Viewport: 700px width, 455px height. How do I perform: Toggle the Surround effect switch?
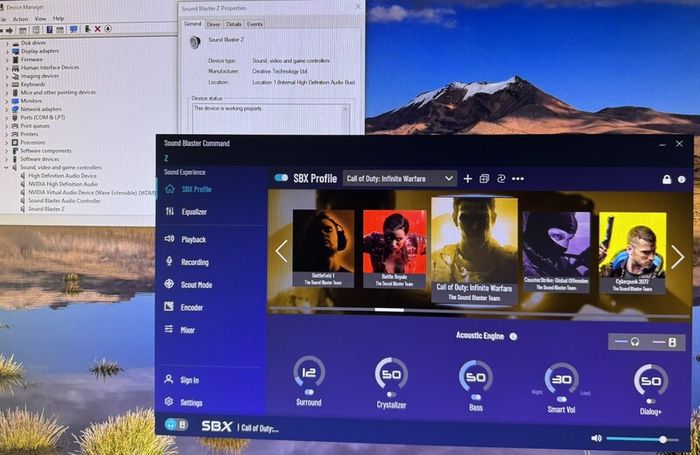[x=309, y=392]
